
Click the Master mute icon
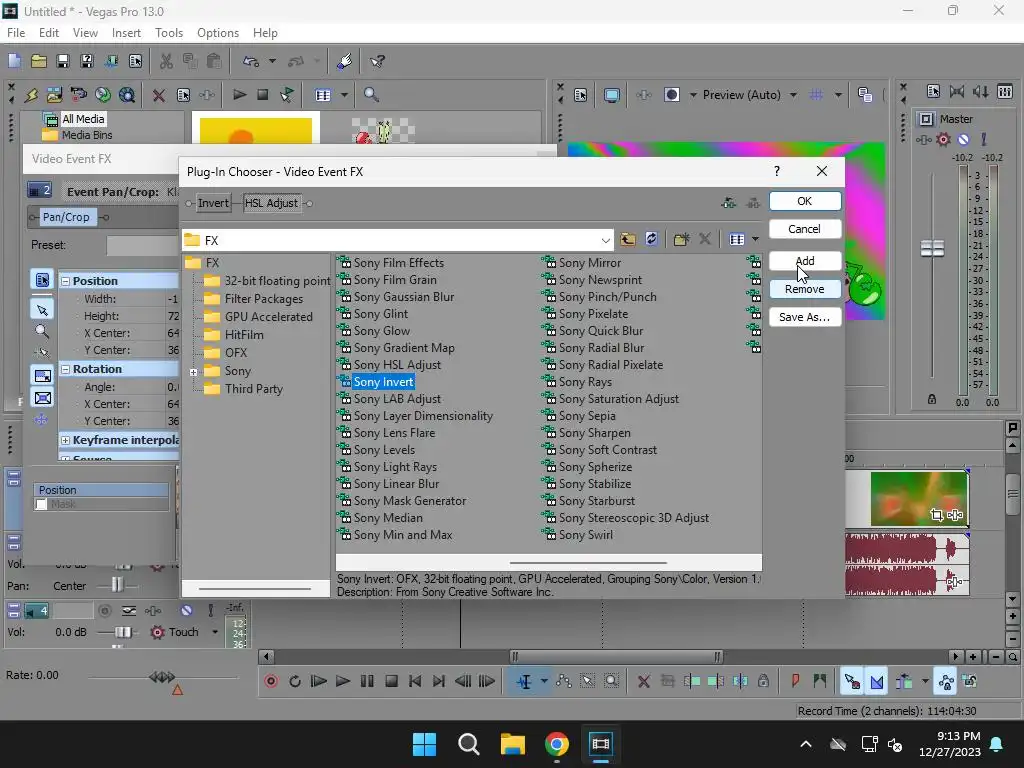click(x=963, y=139)
